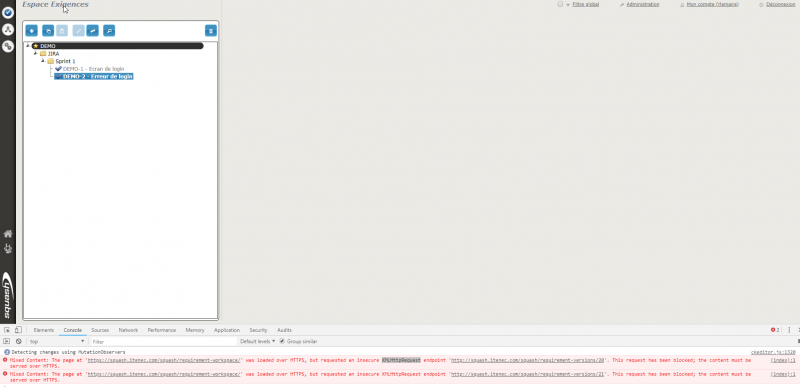The height and width of the screenshot is (387, 800).
Task: Clear the console with the ban icon
Action: (x=18, y=341)
